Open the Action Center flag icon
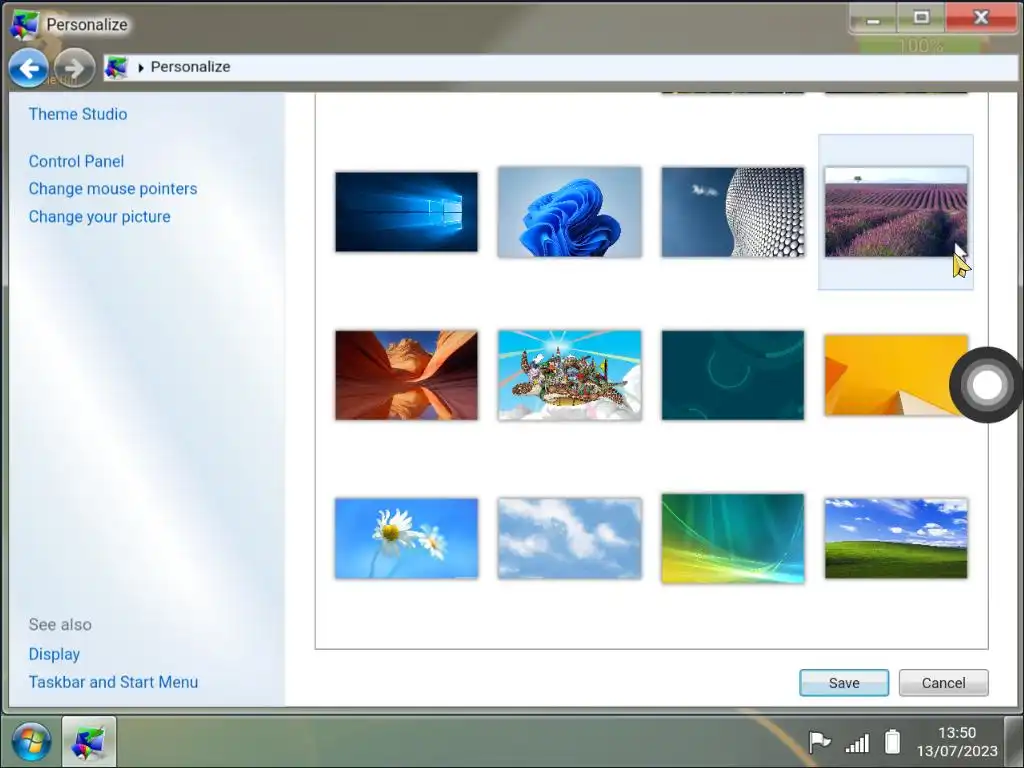This screenshot has width=1024, height=768. 819,742
